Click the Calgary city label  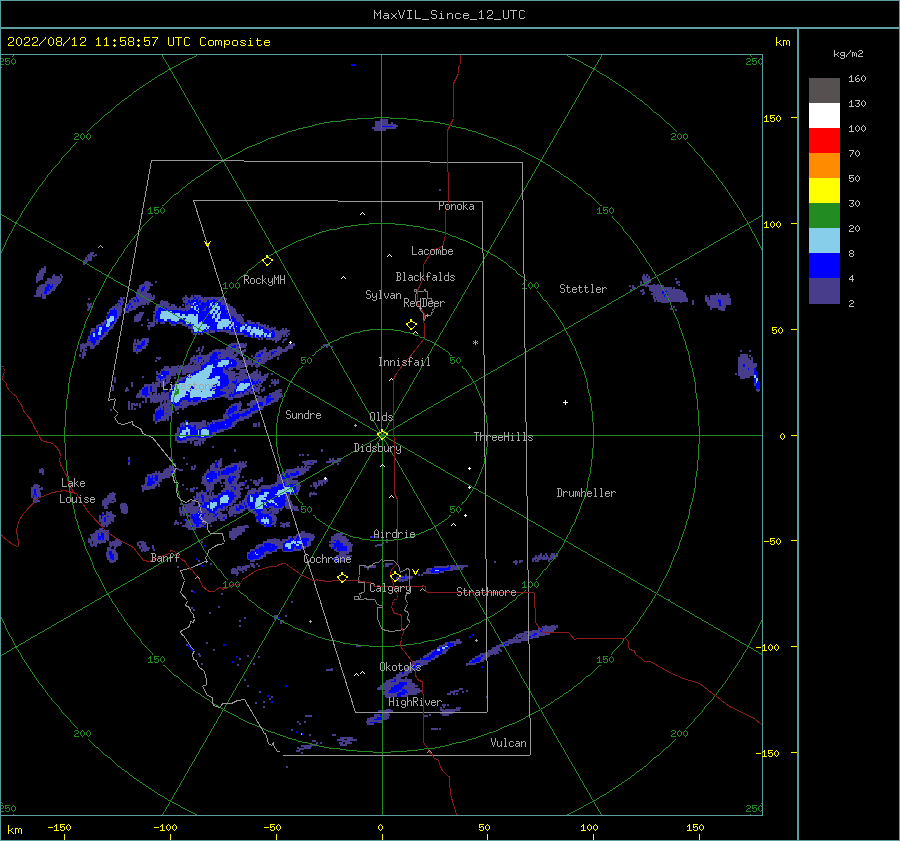390,588
